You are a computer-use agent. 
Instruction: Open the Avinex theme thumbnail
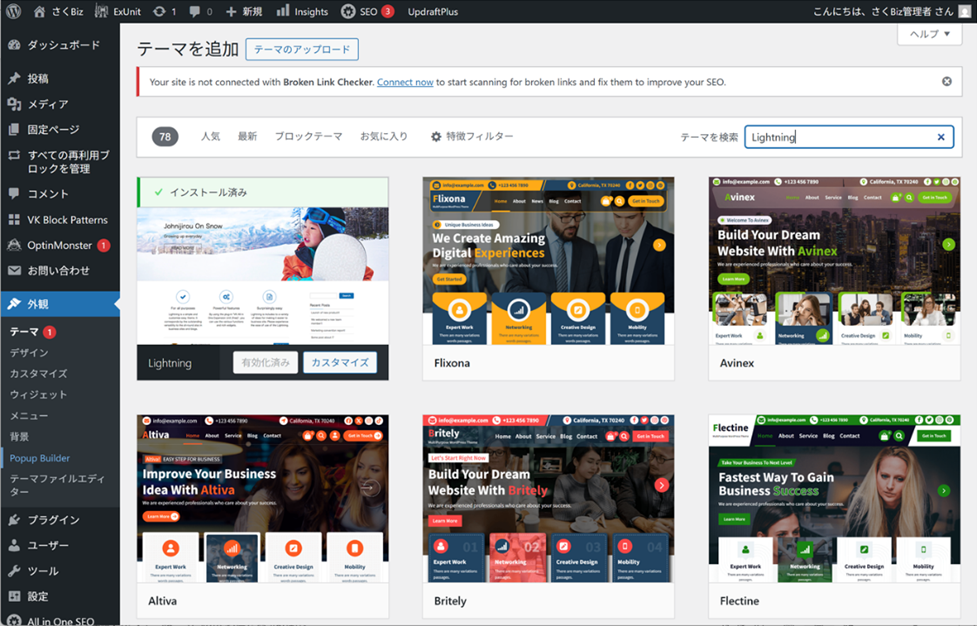[x=834, y=261]
